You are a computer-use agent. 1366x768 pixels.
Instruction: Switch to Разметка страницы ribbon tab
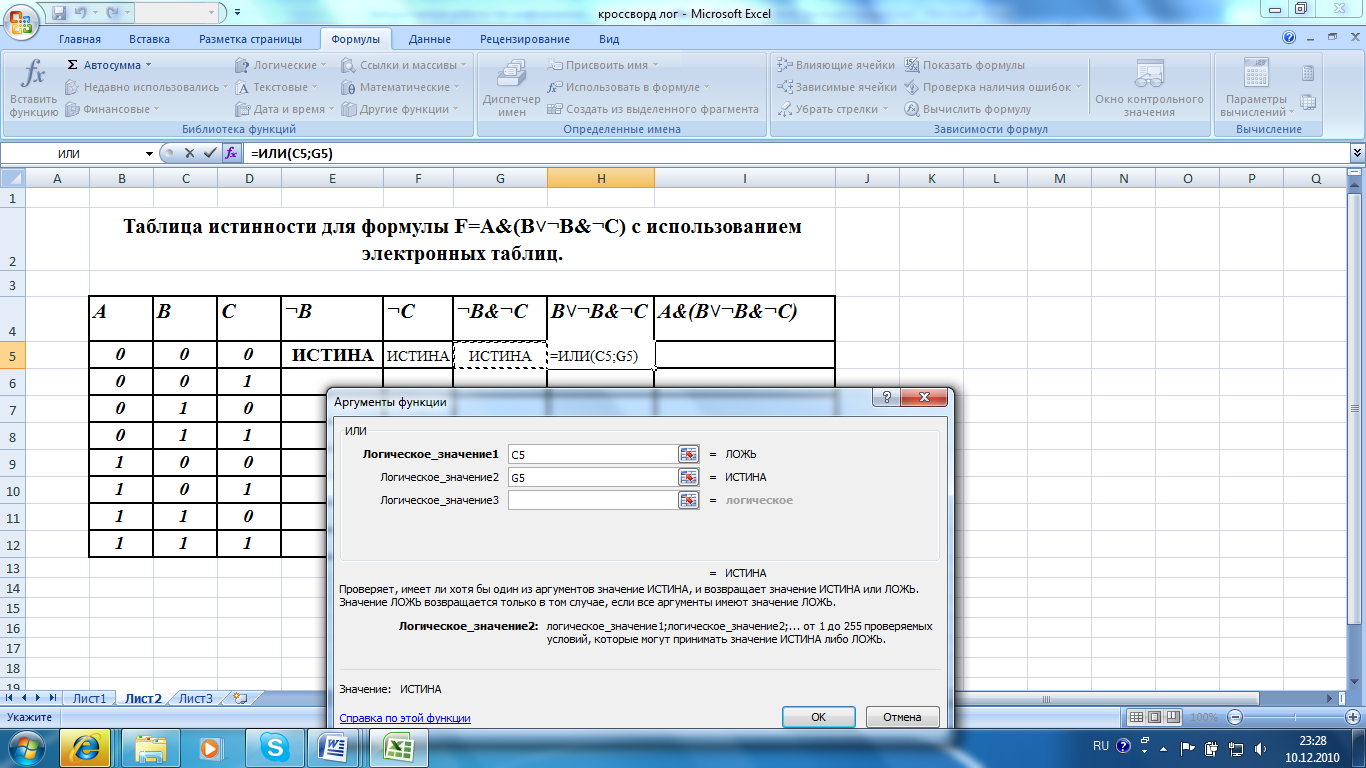tap(250, 39)
